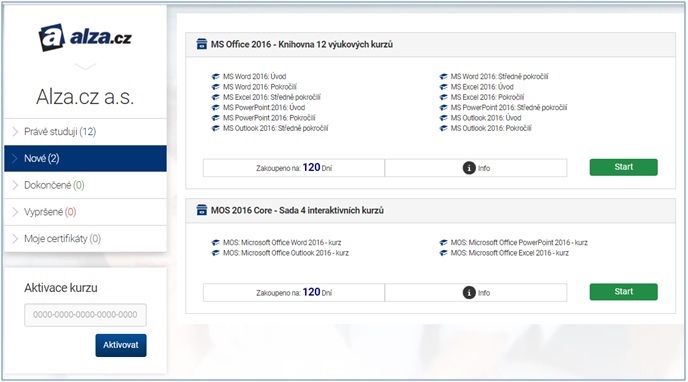Click the Alza.cz a.s. company name
Screen dimensions: 688x382
click(x=85, y=97)
